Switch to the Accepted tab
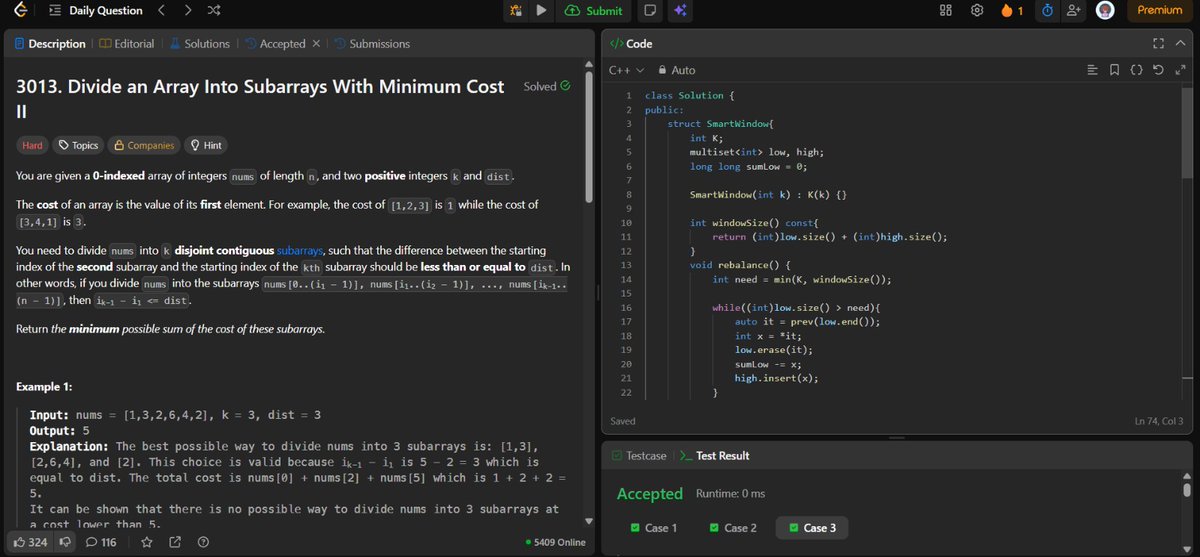The width and height of the screenshot is (1200, 557). (x=275, y=44)
